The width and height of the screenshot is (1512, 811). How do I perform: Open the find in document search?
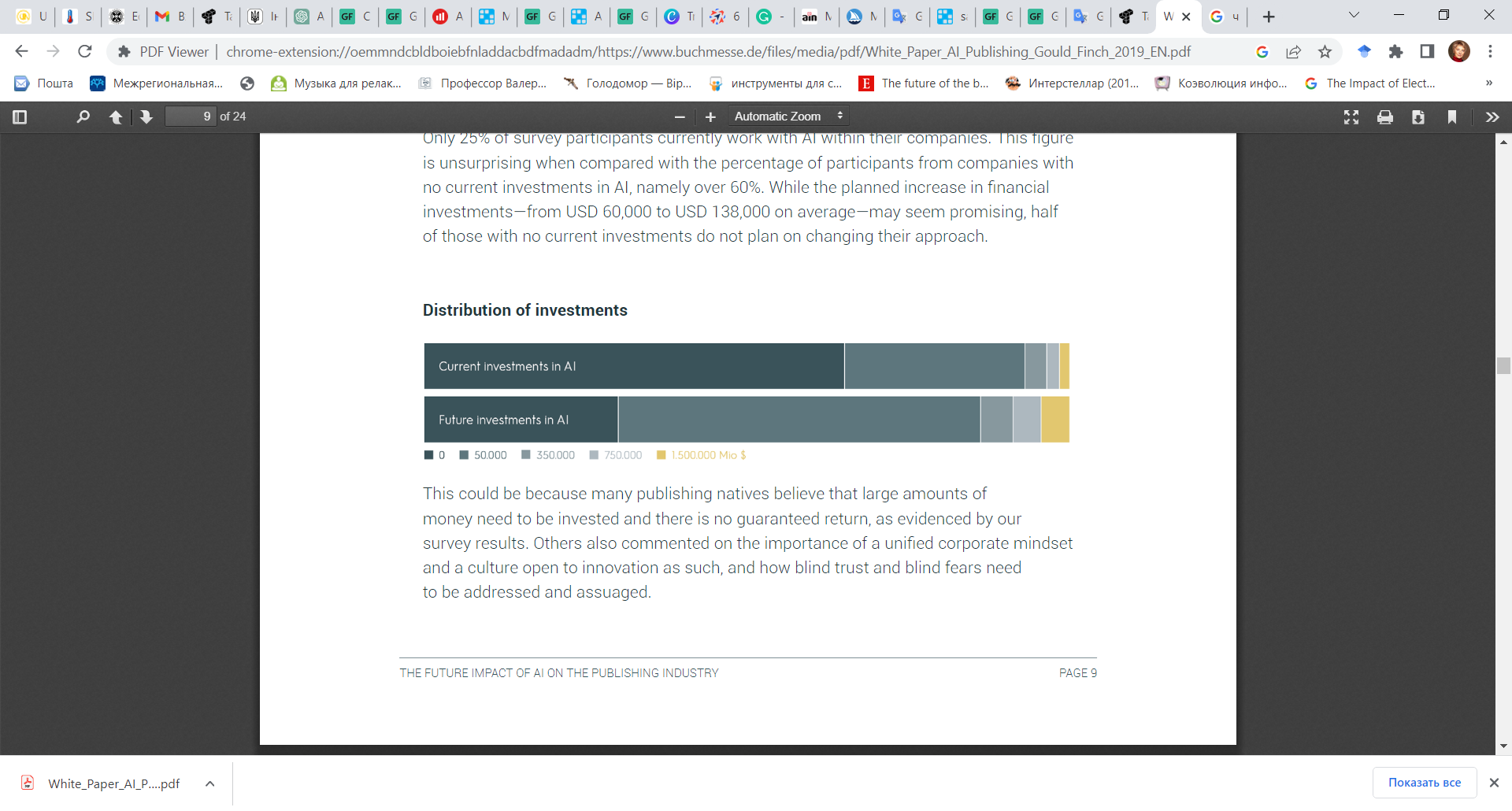click(x=83, y=117)
